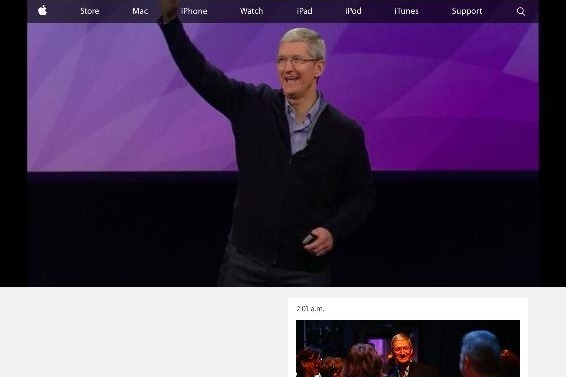Open the Watch page

pos(251,11)
